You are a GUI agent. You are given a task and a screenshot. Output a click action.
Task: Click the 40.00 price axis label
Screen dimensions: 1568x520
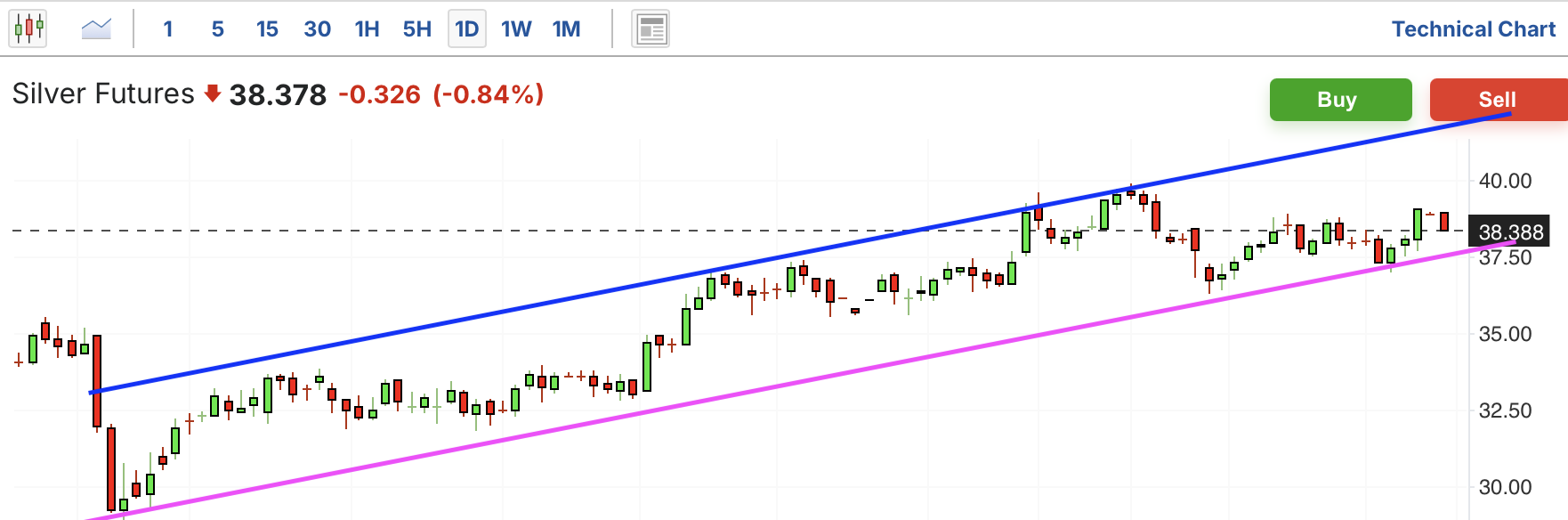coord(1505,181)
